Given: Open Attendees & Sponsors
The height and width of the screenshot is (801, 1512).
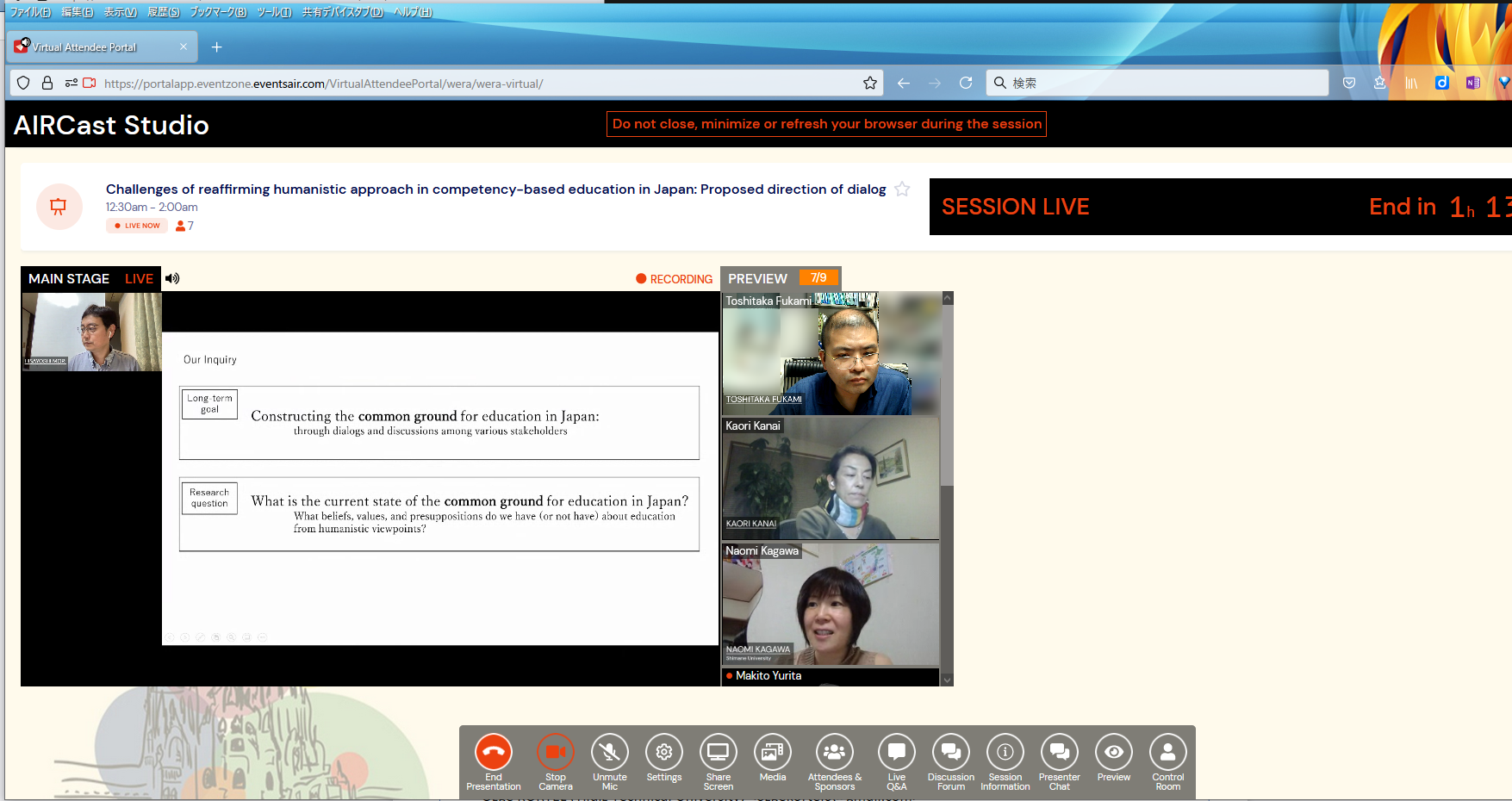Looking at the screenshot, I should [834, 753].
